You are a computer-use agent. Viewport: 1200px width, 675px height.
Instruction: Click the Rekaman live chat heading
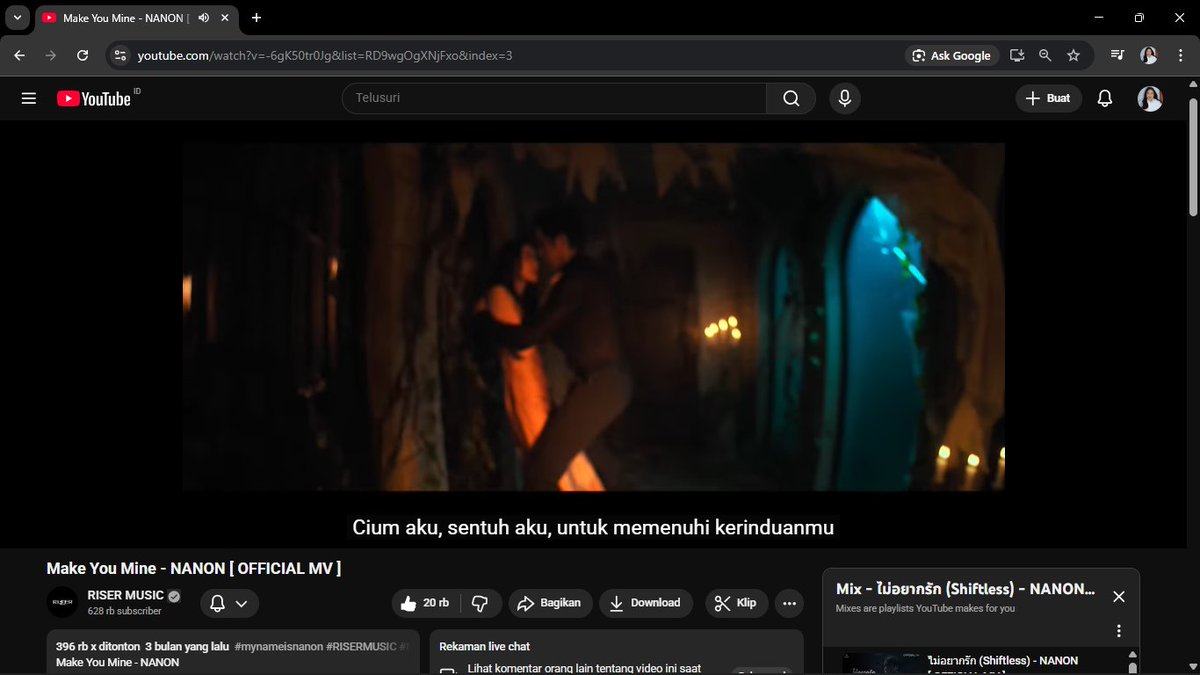coord(484,647)
